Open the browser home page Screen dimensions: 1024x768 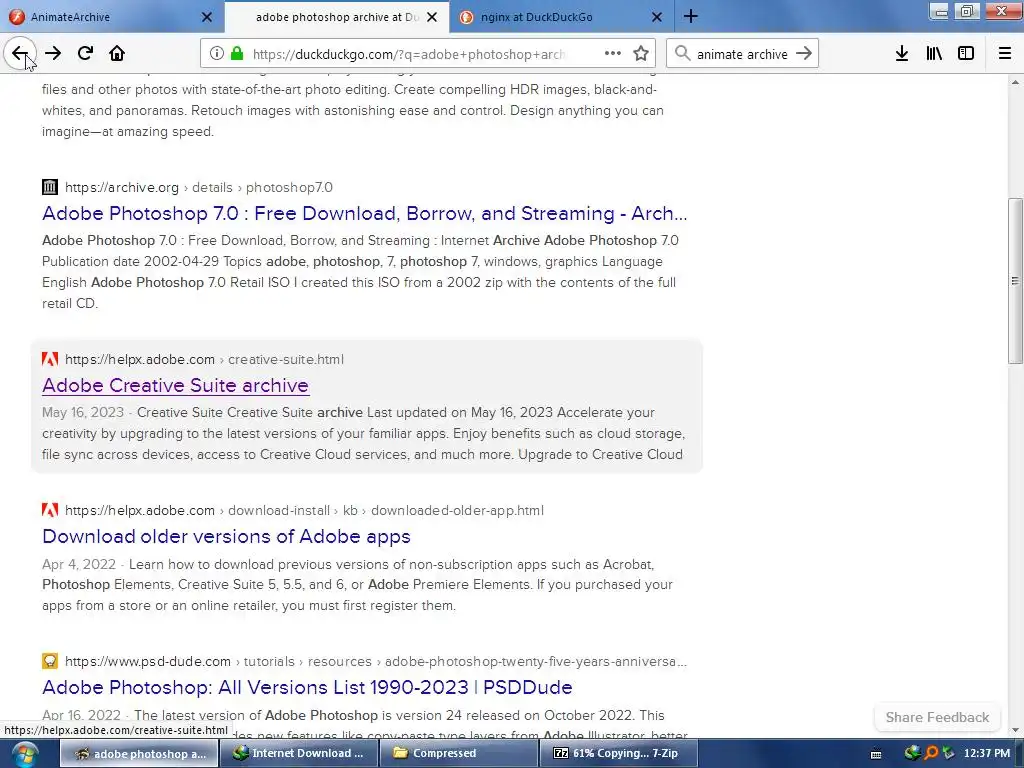pyautogui.click(x=117, y=54)
